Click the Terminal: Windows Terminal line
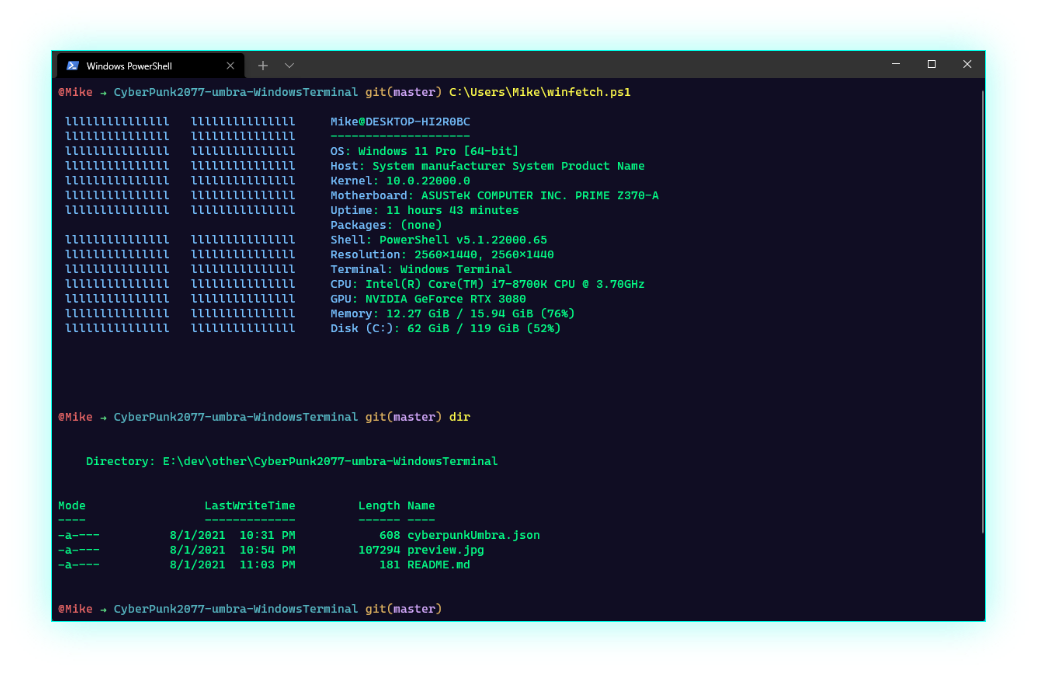 (421, 269)
